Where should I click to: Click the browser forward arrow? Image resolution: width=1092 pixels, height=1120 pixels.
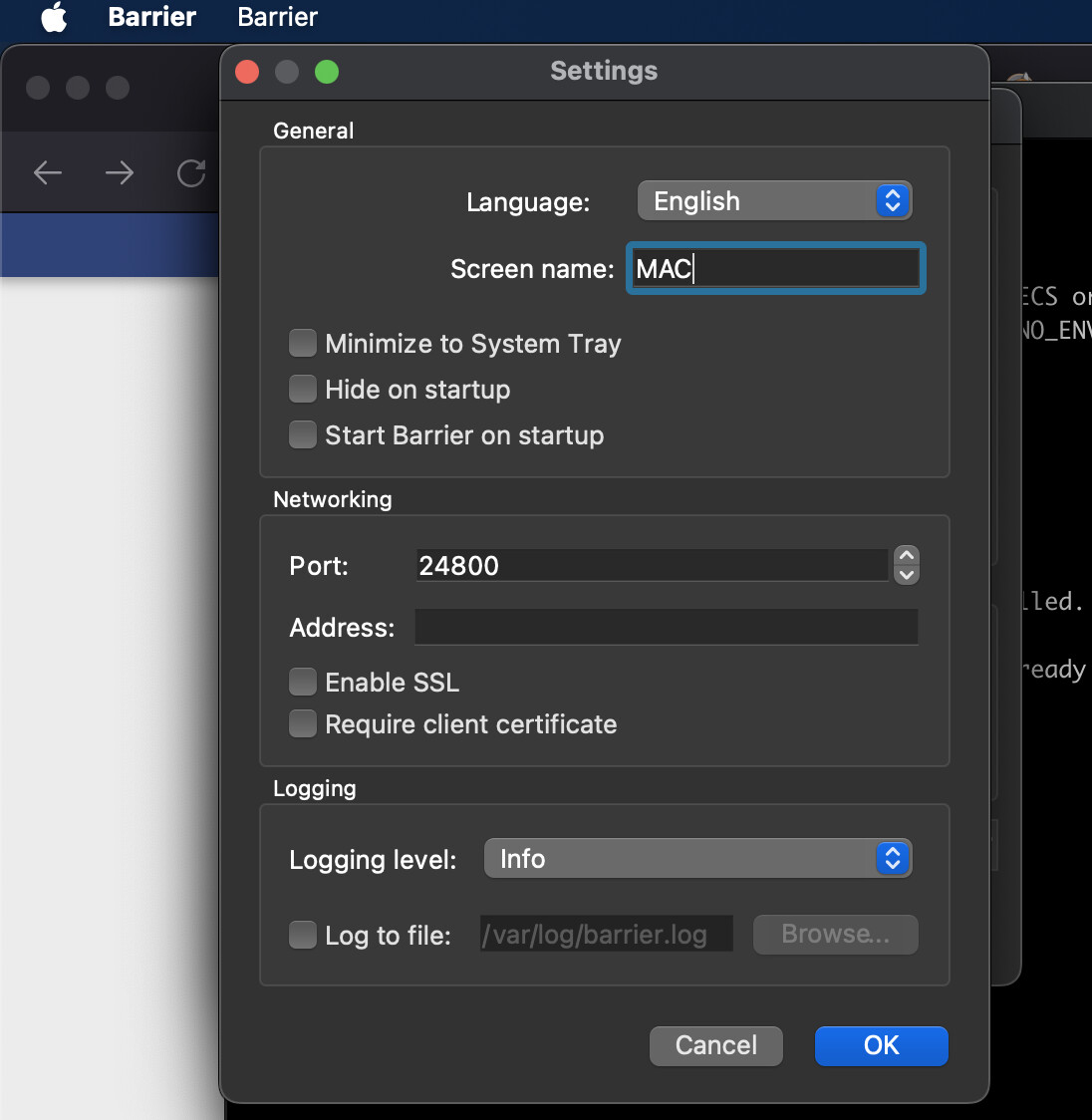(x=120, y=173)
